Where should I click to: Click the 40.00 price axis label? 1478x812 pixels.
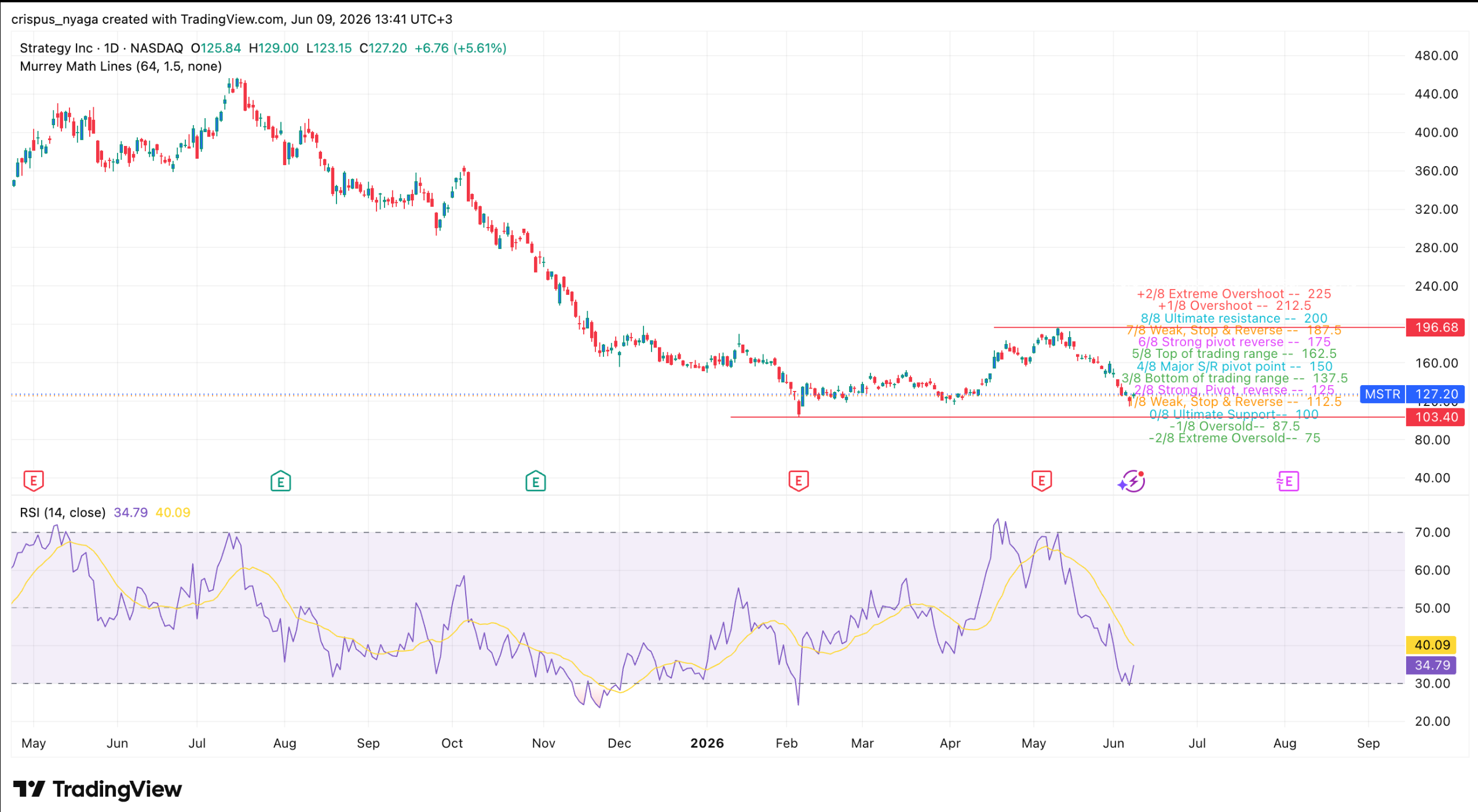[1432, 478]
